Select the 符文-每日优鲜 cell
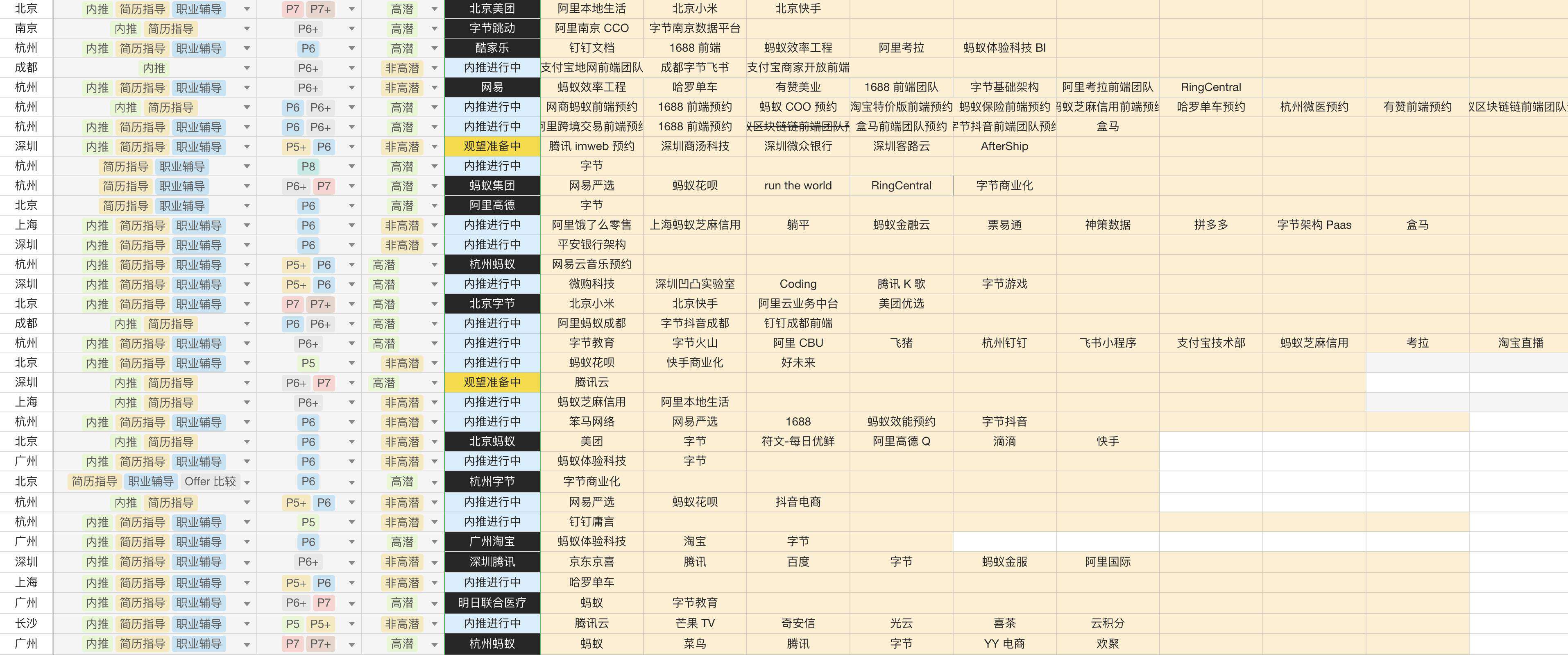The height and width of the screenshot is (655, 1568). point(798,441)
